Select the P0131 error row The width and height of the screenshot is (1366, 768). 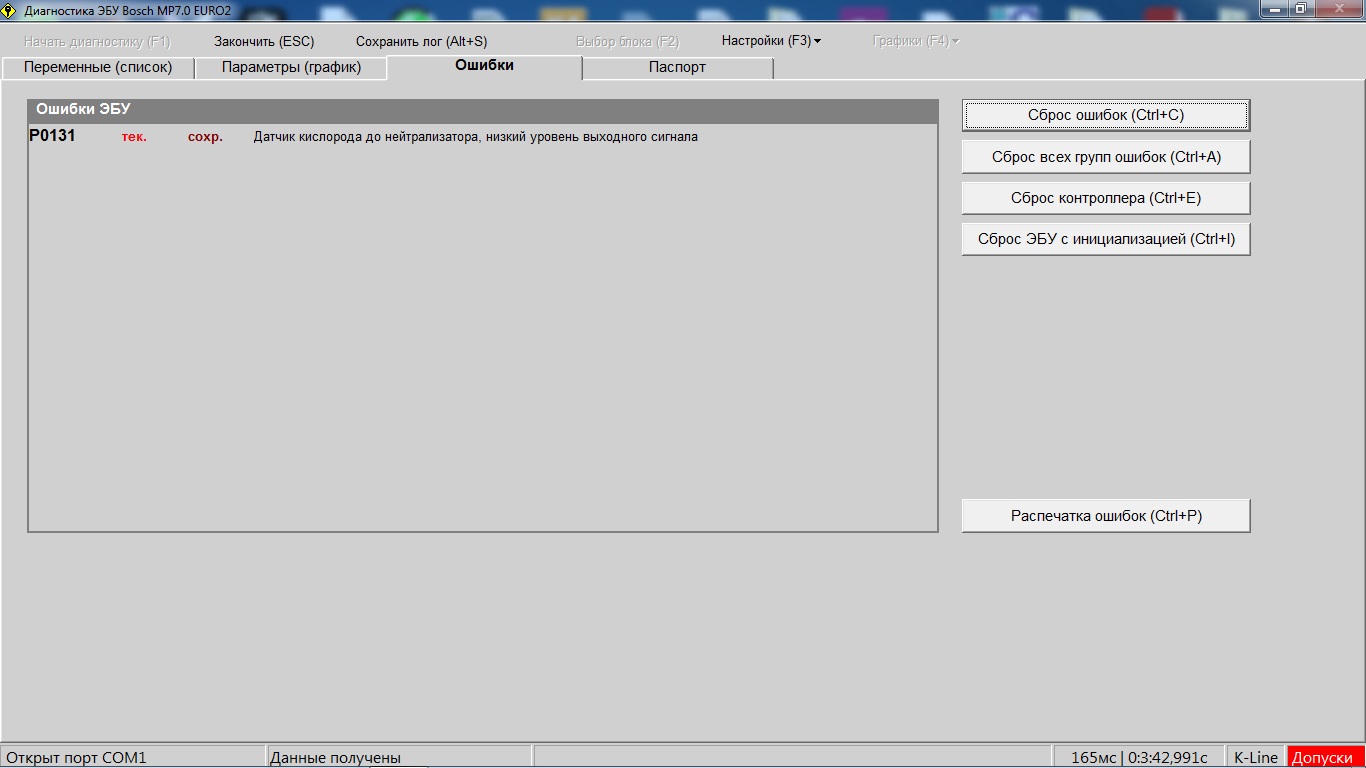(x=400, y=137)
